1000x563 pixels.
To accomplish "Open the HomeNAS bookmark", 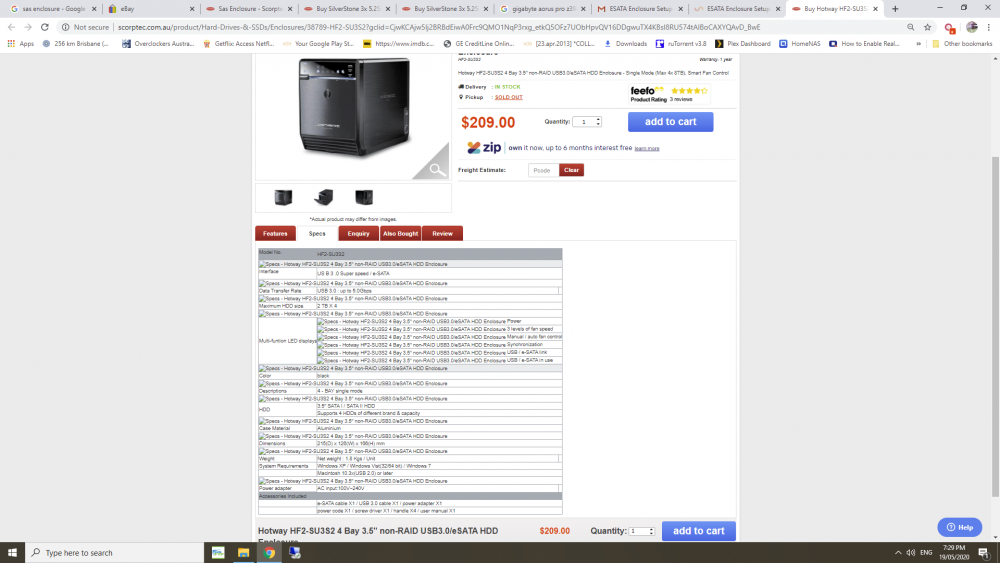I will [800, 44].
